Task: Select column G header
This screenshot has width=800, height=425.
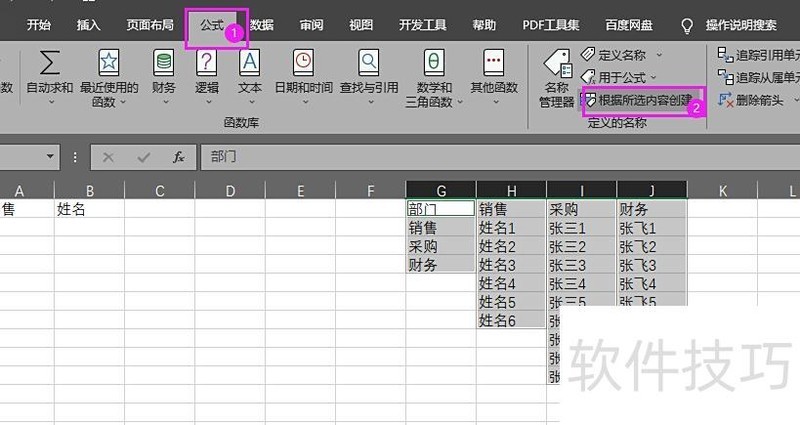Action: [441, 191]
